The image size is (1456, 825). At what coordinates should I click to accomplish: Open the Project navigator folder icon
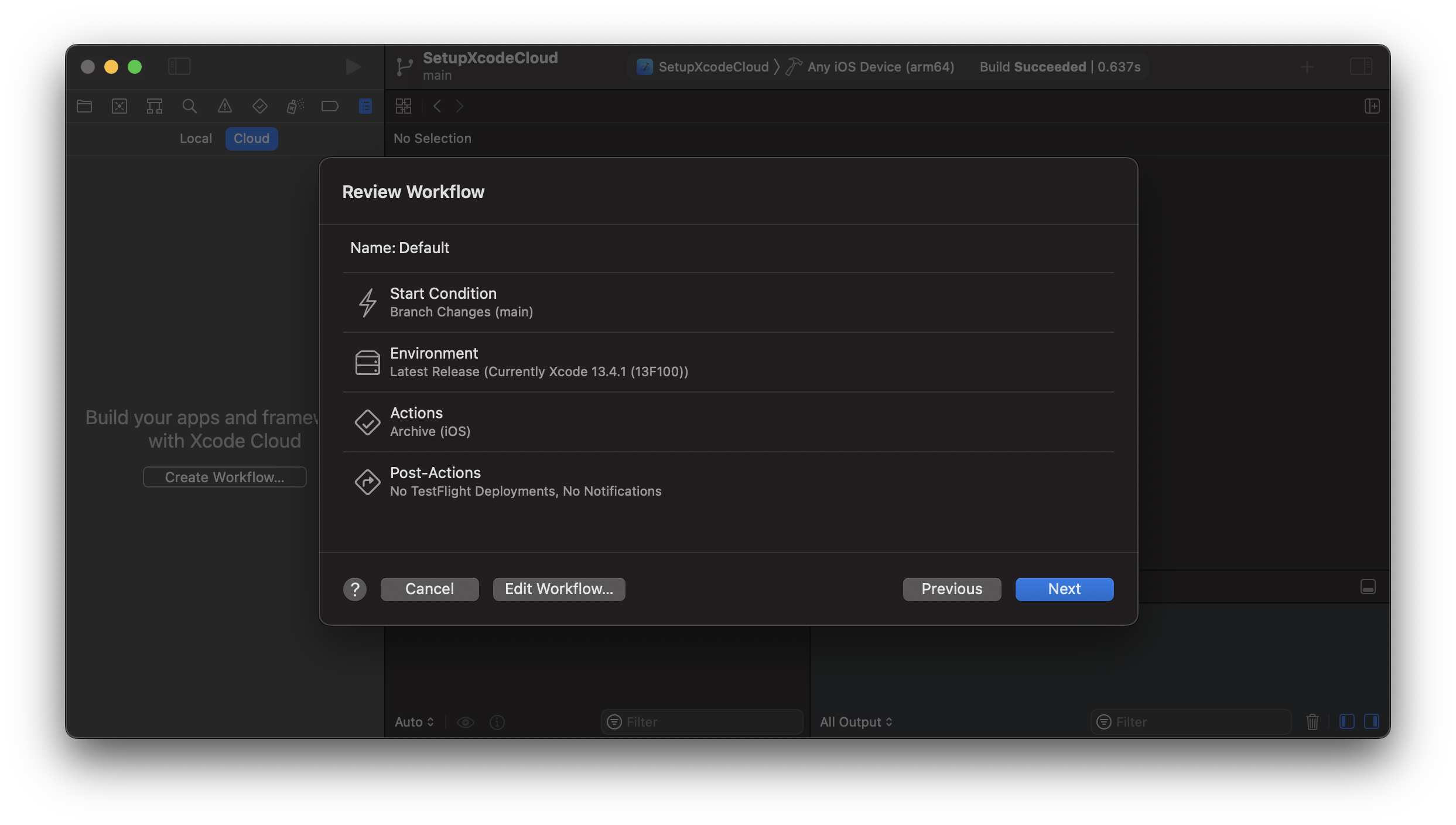click(x=84, y=106)
